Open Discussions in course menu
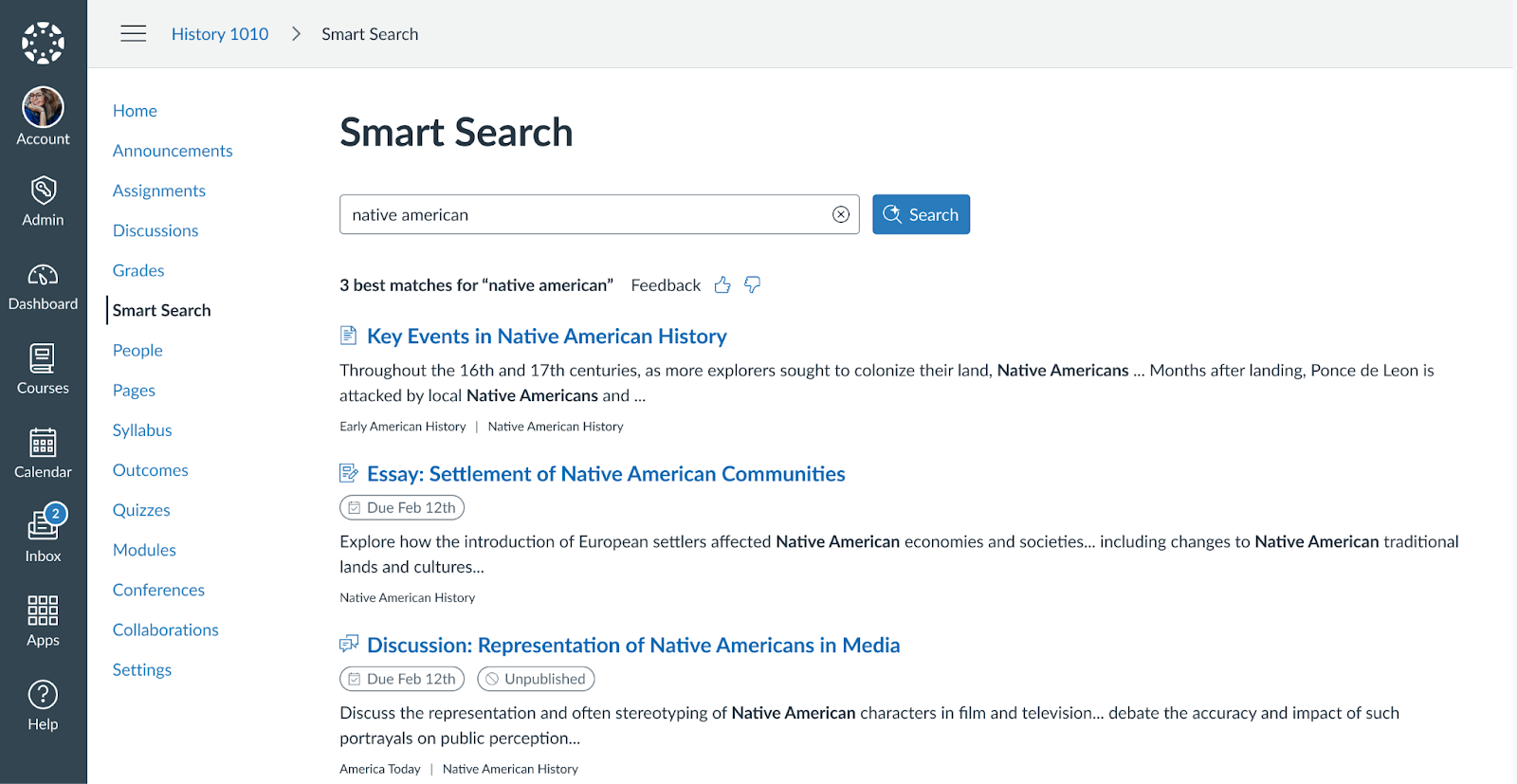1517x784 pixels. coord(155,230)
